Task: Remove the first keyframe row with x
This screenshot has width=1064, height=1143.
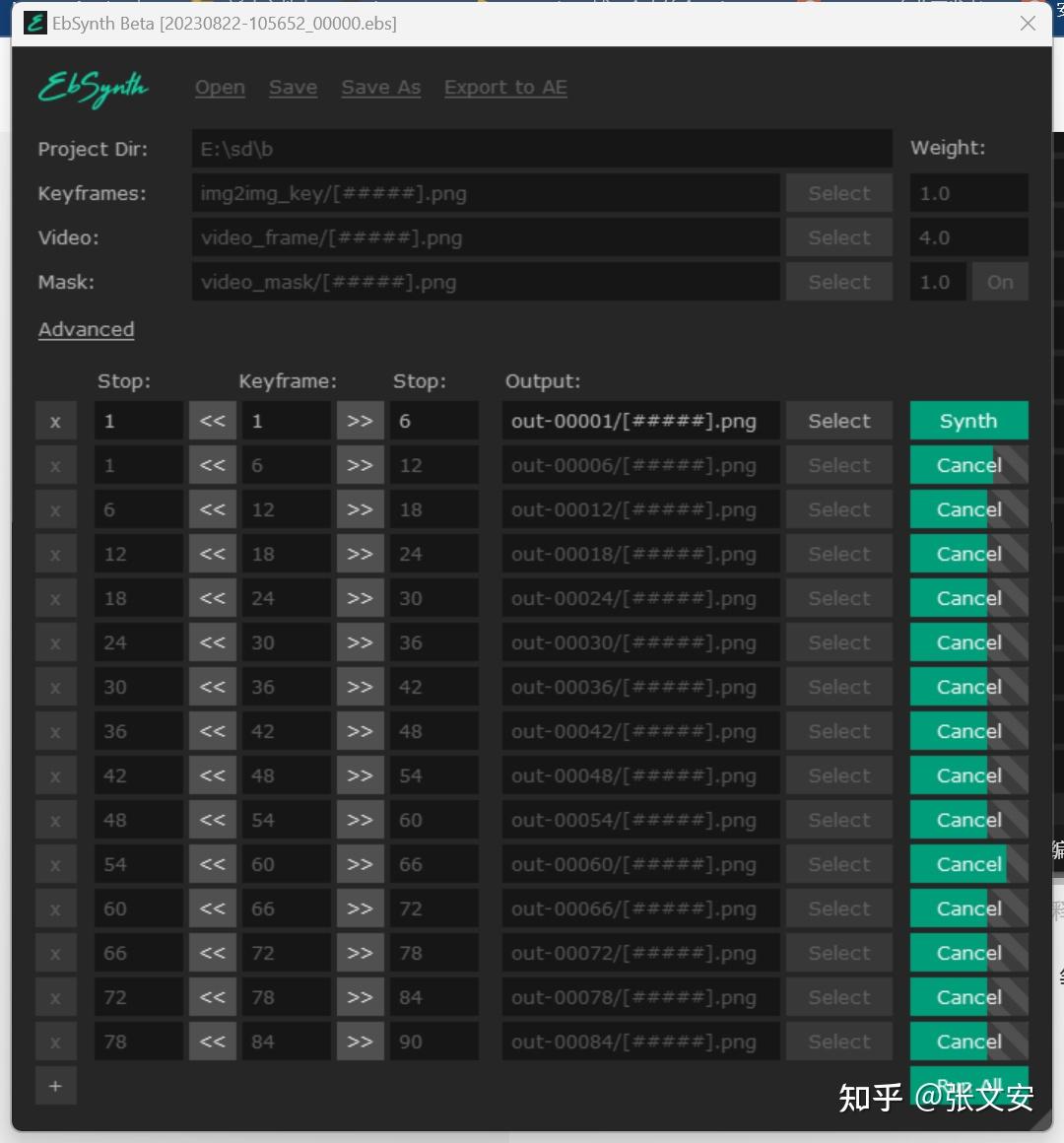Action: [x=55, y=422]
